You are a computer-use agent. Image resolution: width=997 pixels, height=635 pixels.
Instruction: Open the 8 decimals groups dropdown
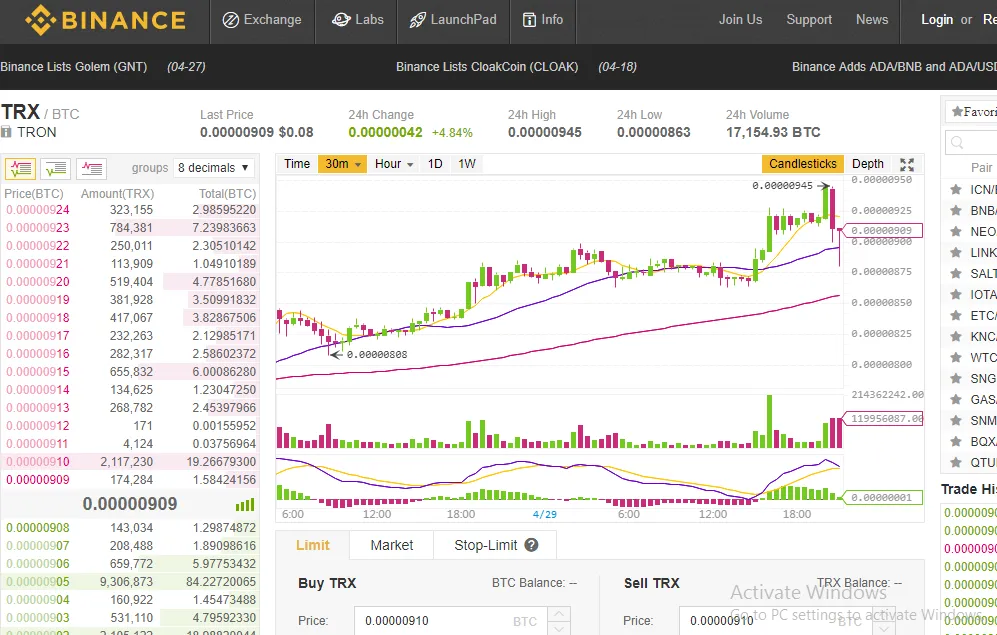tap(214, 168)
